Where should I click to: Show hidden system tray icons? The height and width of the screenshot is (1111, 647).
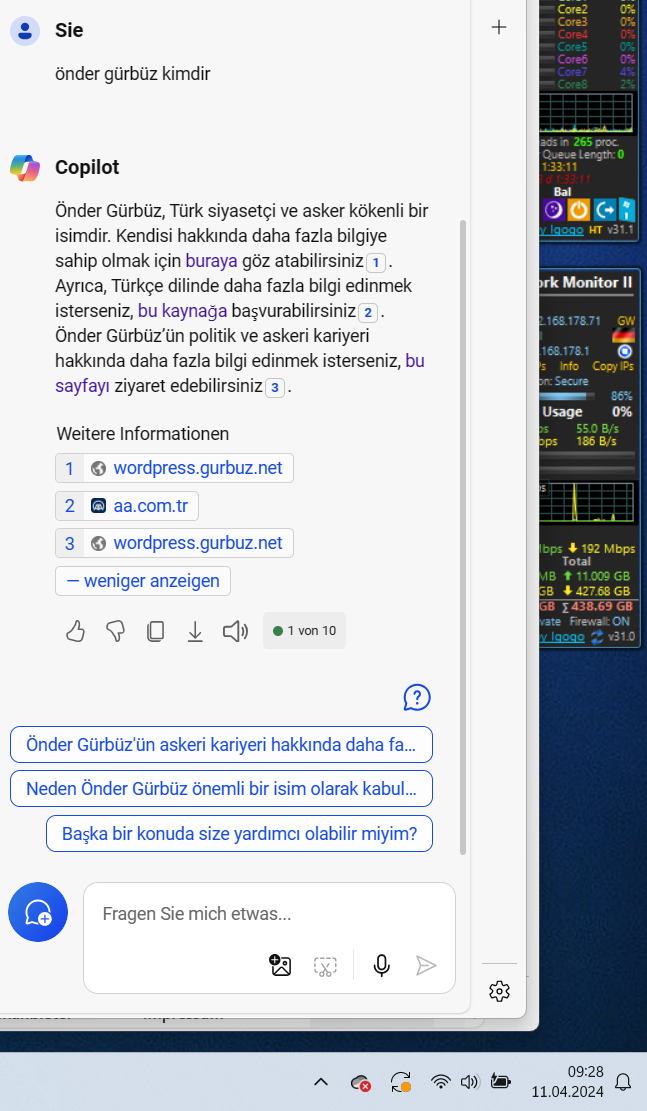pos(320,1081)
